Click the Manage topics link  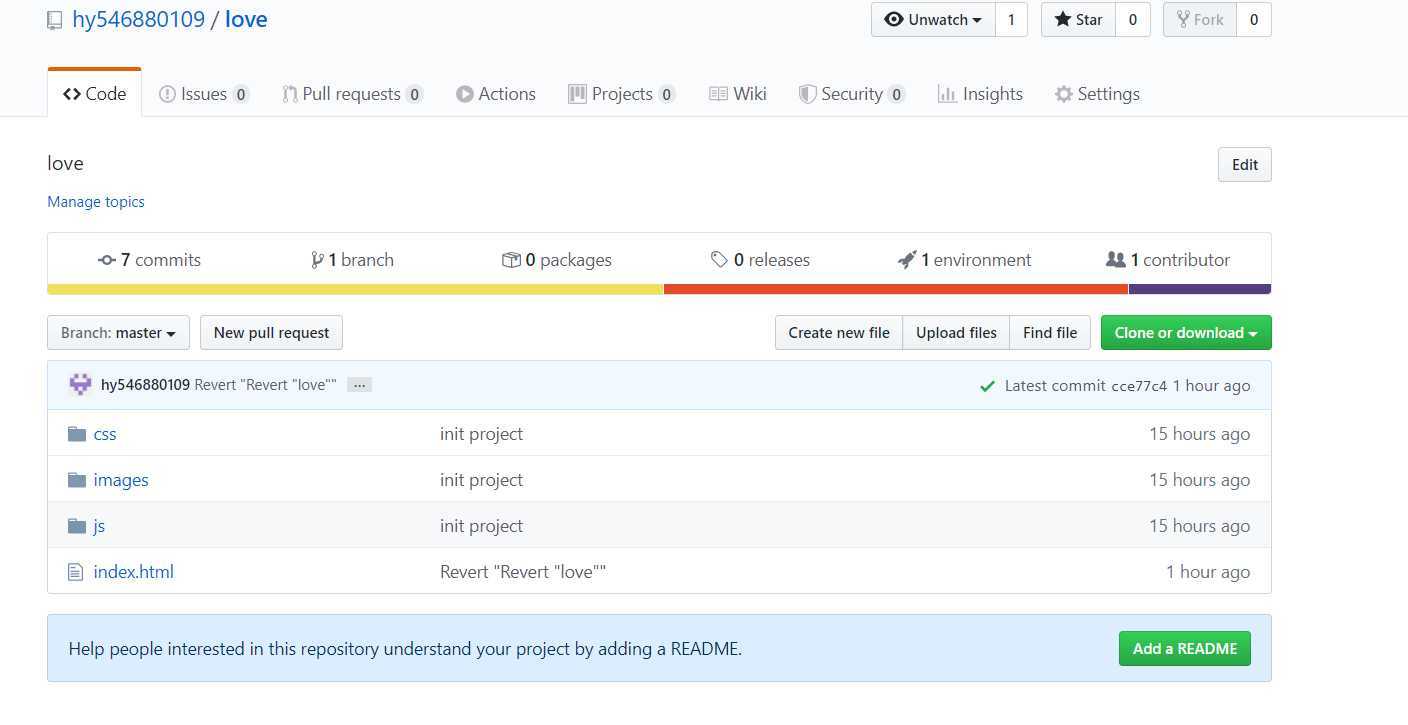(96, 202)
